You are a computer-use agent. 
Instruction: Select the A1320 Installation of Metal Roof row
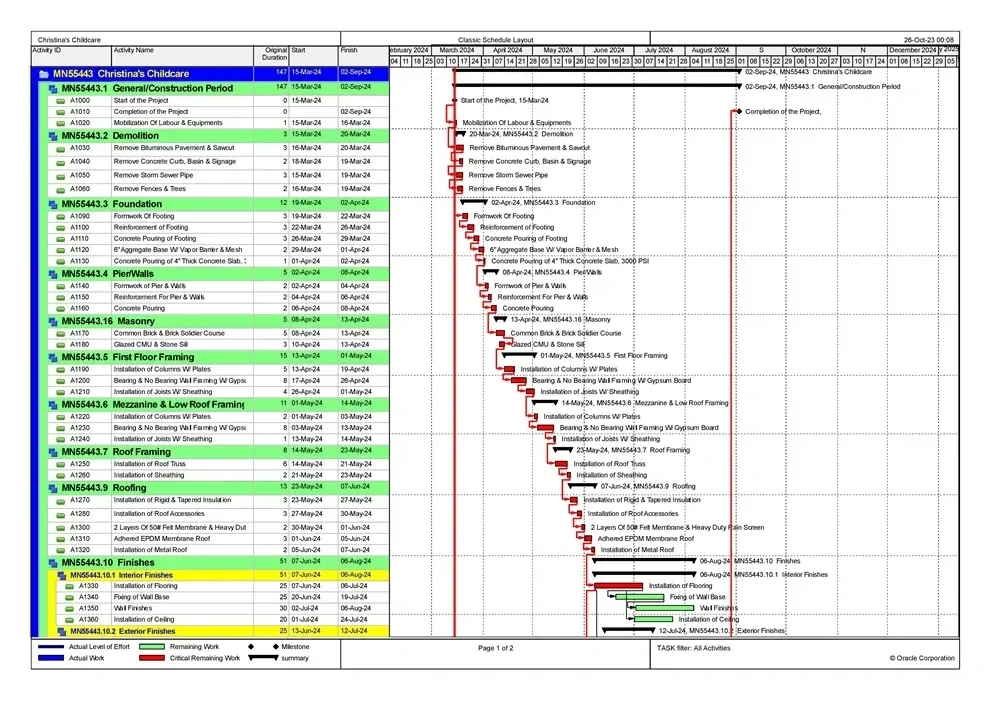pyautogui.click(x=219, y=550)
